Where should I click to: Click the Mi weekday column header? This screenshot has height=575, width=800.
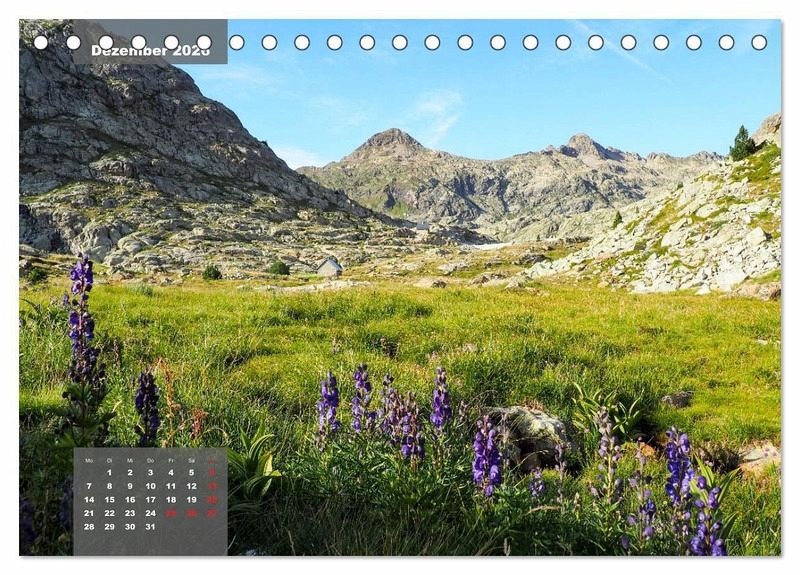point(130,460)
